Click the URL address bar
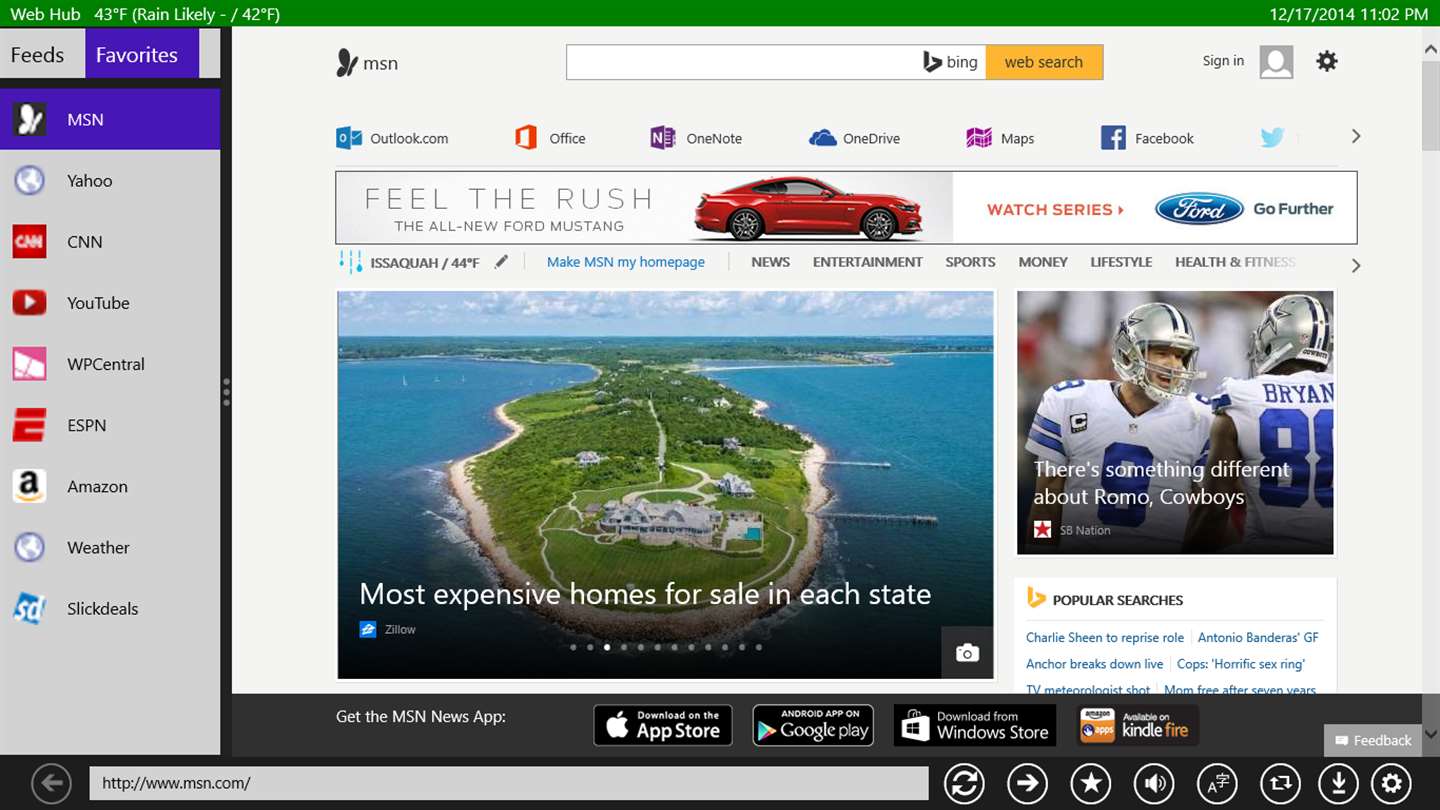The height and width of the screenshot is (810, 1440). click(x=509, y=783)
